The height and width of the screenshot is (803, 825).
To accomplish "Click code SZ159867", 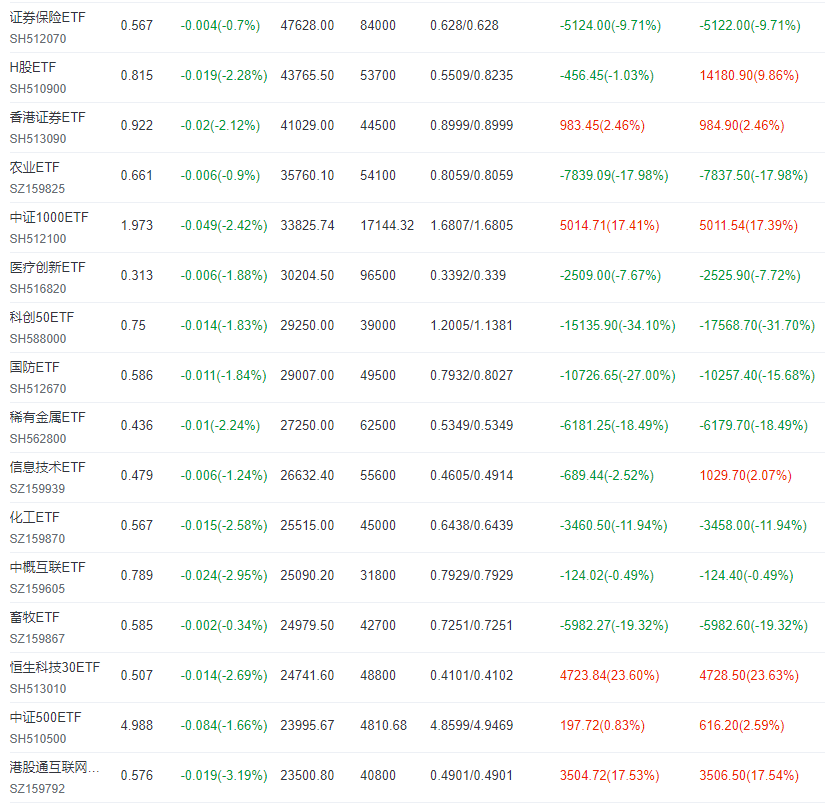I will point(37,639).
